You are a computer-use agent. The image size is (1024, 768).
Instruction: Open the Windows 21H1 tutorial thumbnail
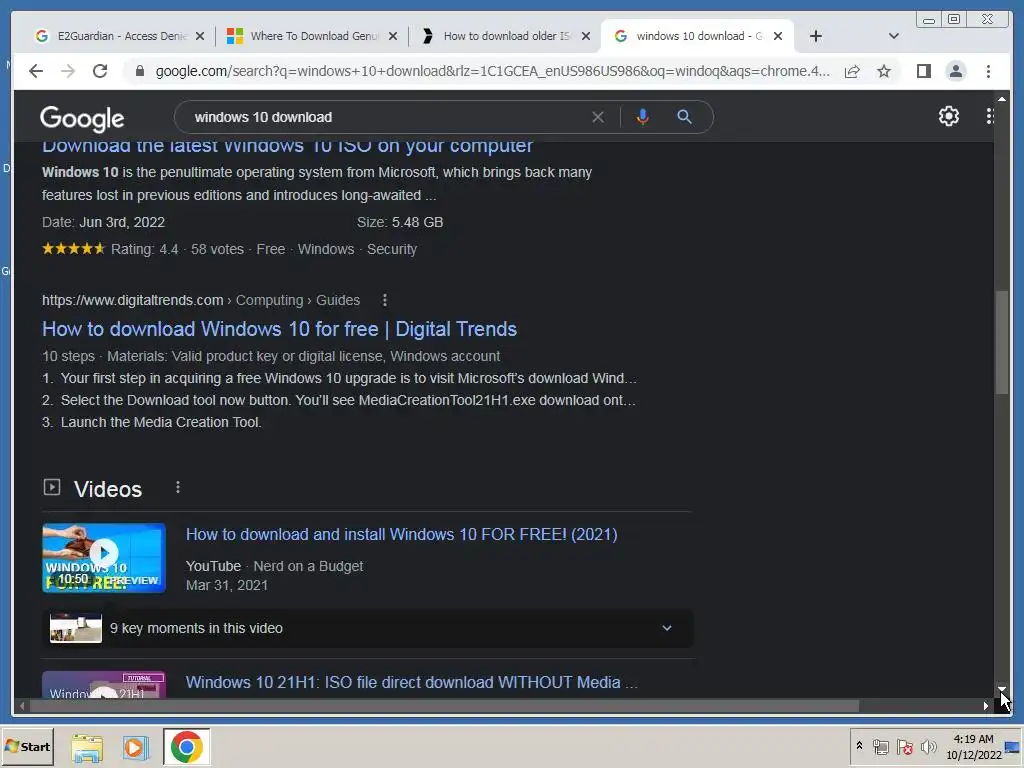pyautogui.click(x=104, y=685)
